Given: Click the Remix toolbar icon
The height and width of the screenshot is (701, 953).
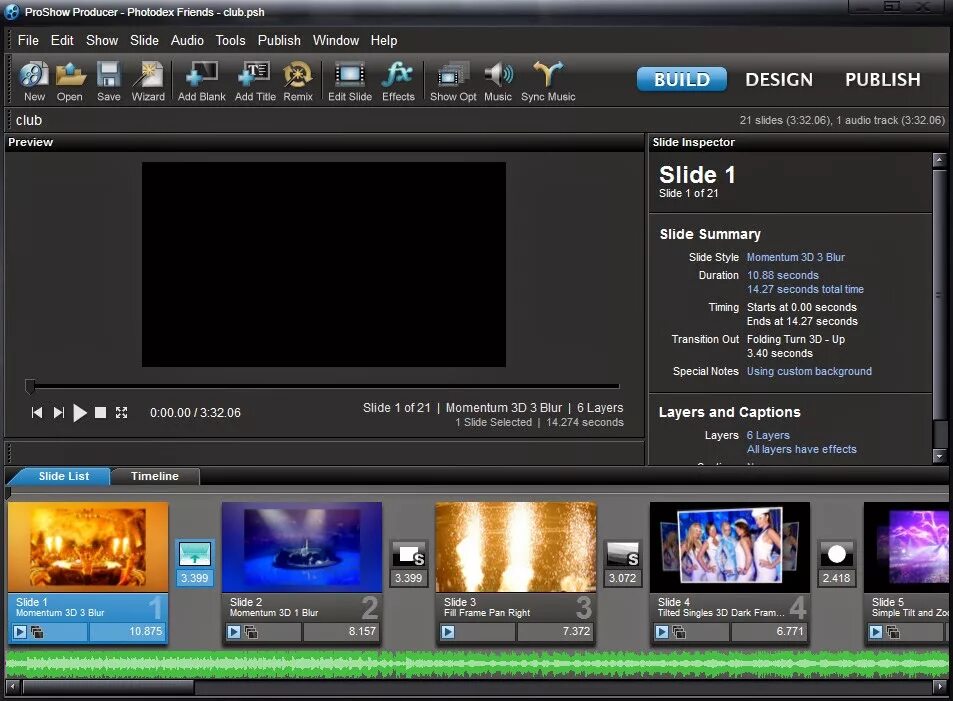Looking at the screenshot, I should click(298, 81).
